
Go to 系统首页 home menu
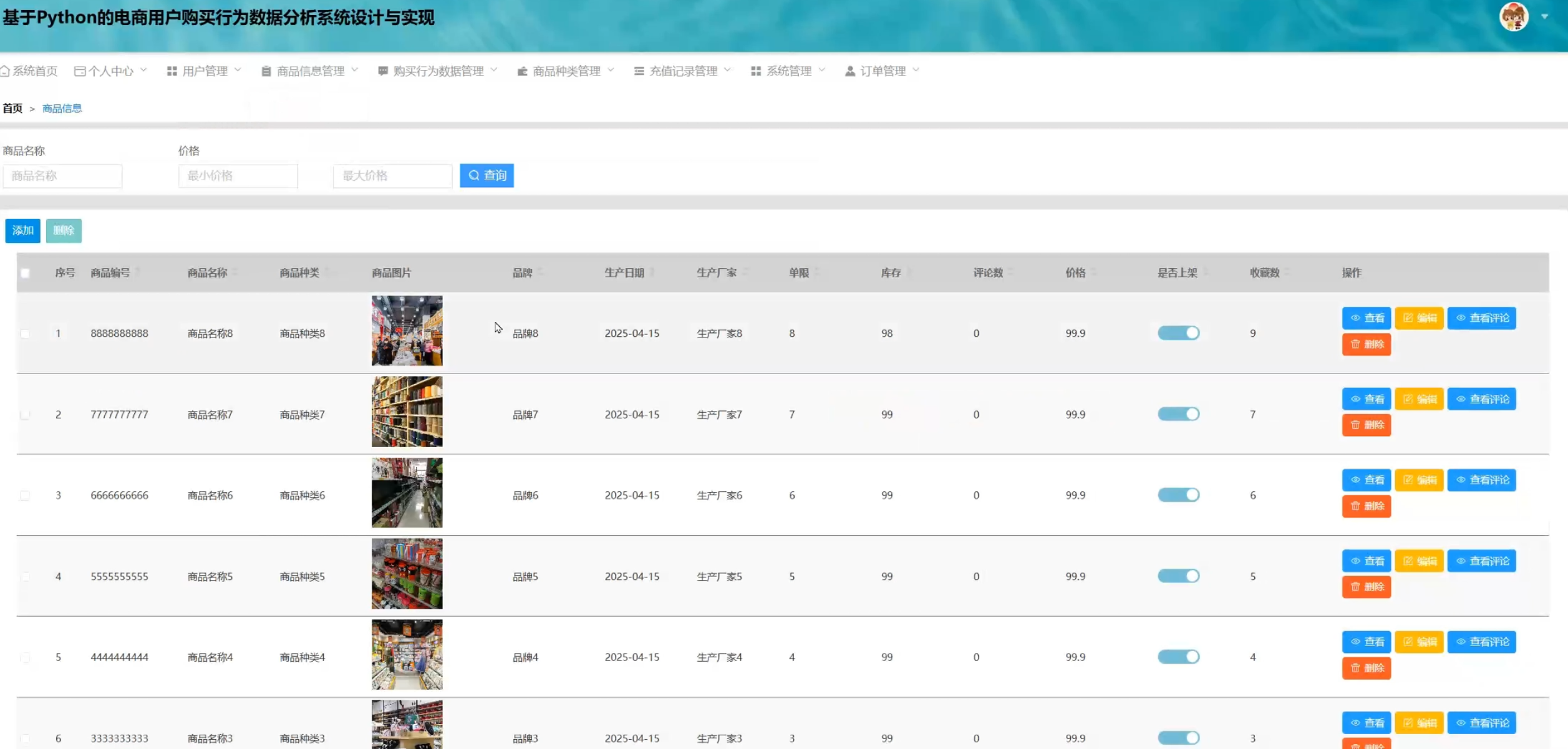pyautogui.click(x=29, y=71)
